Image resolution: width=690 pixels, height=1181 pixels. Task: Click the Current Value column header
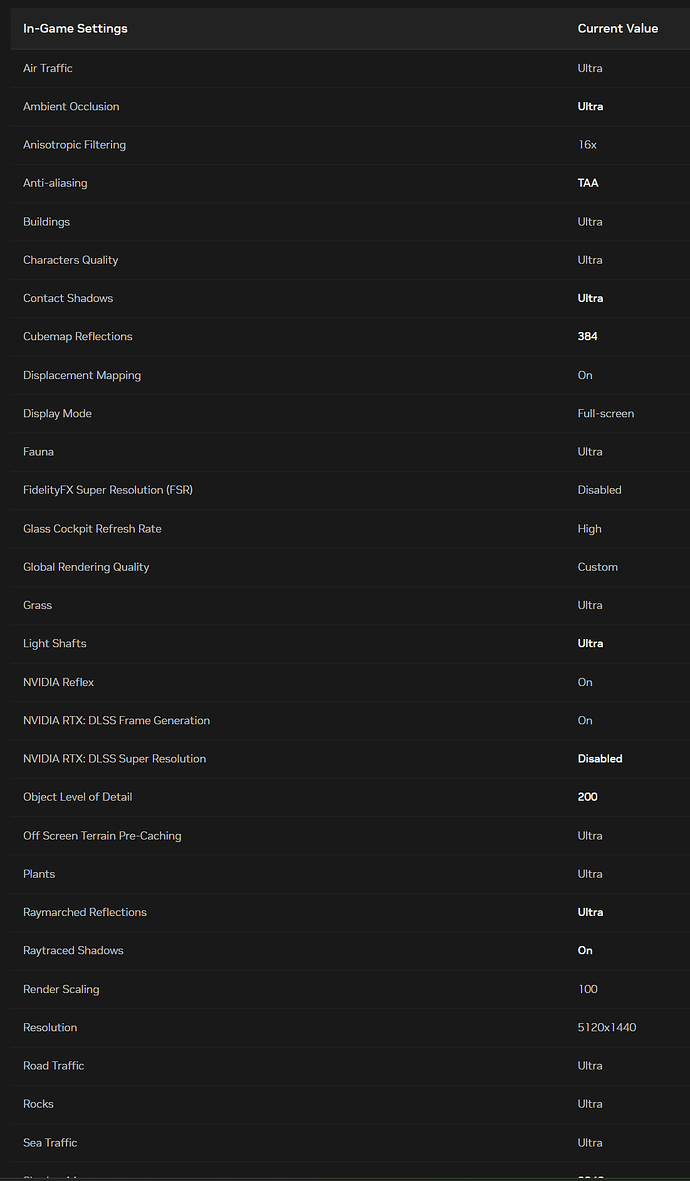pyautogui.click(x=617, y=29)
